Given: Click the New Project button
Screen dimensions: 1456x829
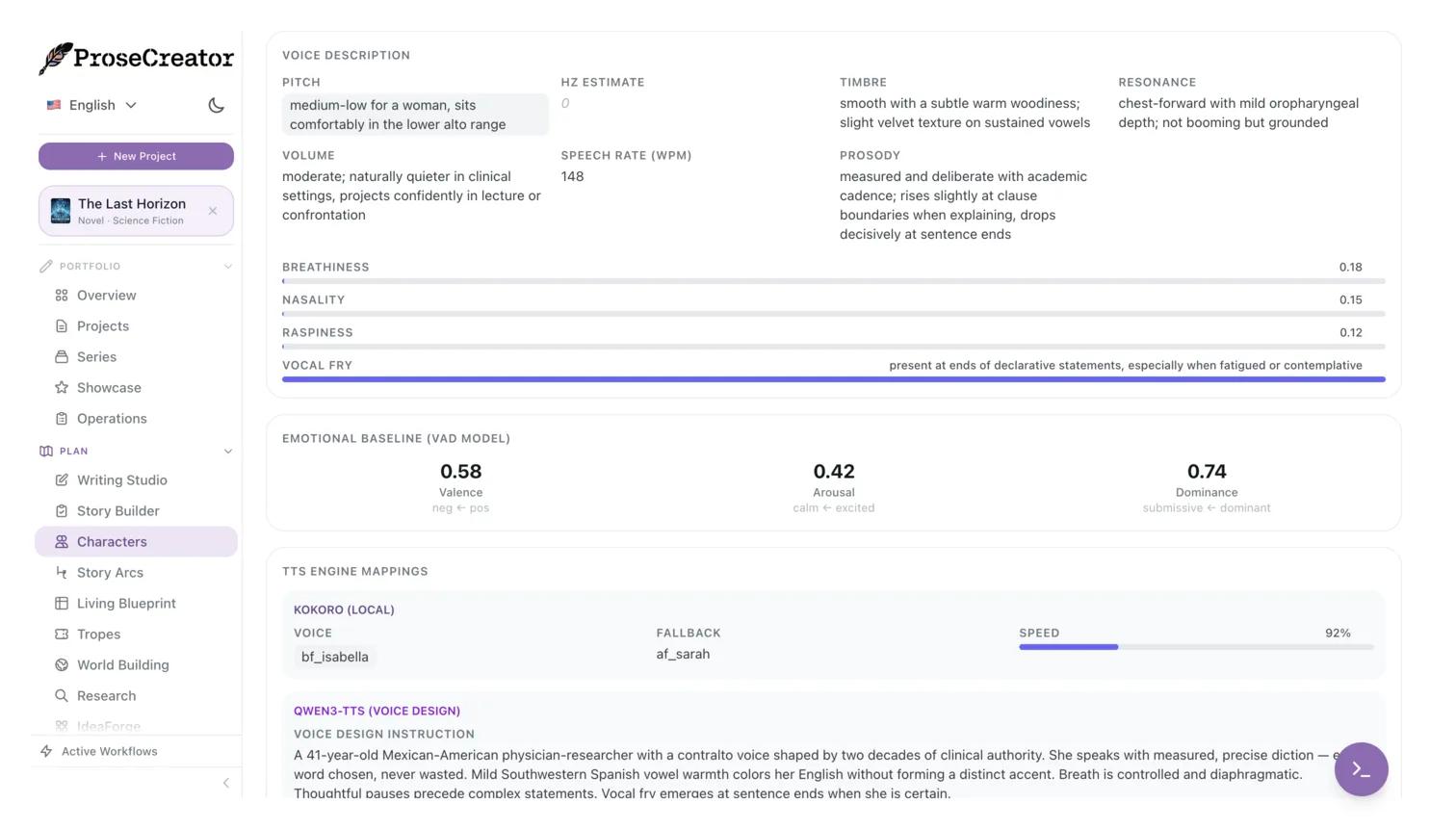Looking at the screenshot, I should click(136, 155).
